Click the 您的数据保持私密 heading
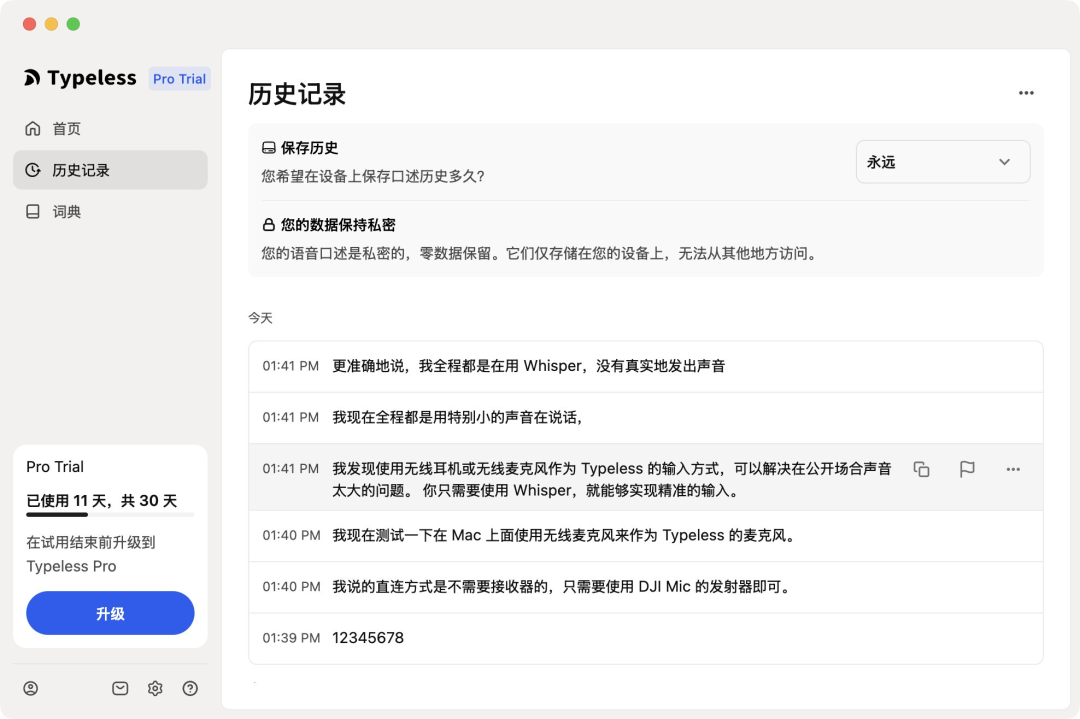 point(338,225)
